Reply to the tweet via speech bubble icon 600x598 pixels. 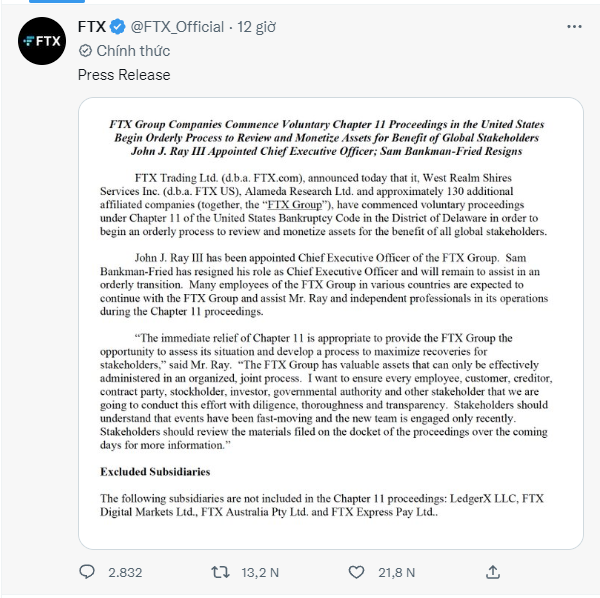click(87, 572)
